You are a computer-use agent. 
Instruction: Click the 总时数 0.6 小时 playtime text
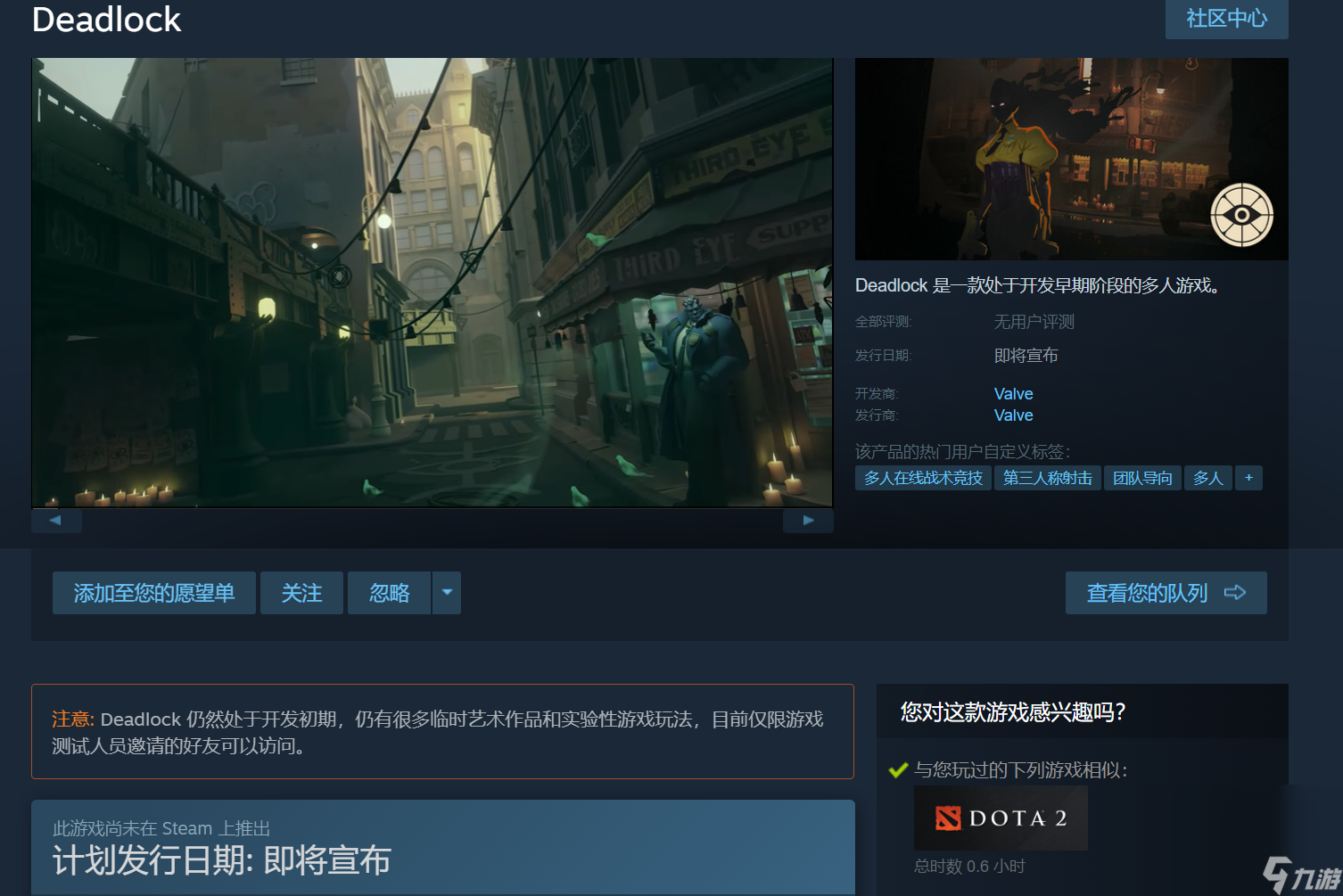click(x=969, y=867)
